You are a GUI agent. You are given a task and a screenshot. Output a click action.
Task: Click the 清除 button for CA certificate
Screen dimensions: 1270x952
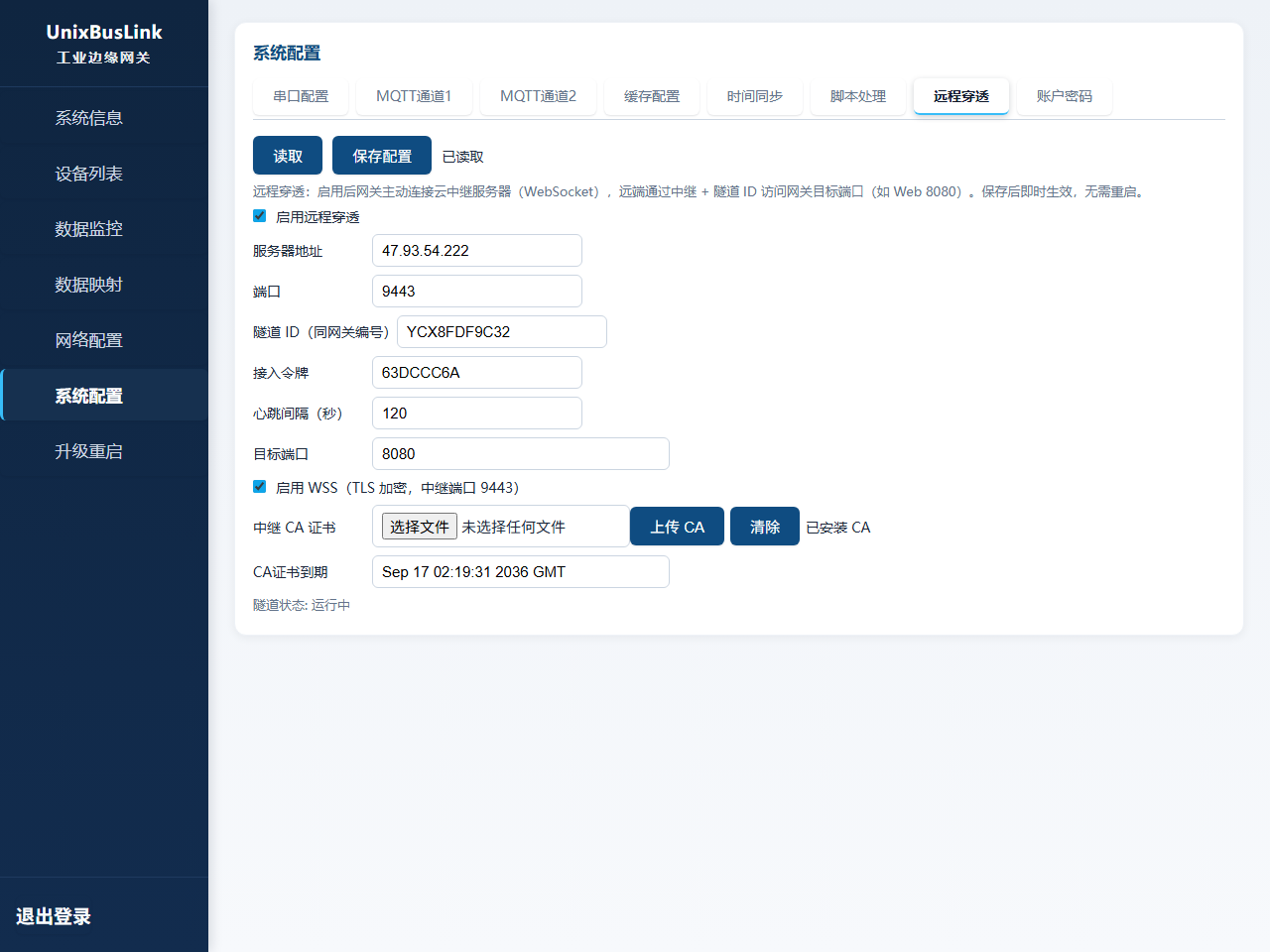coord(765,527)
